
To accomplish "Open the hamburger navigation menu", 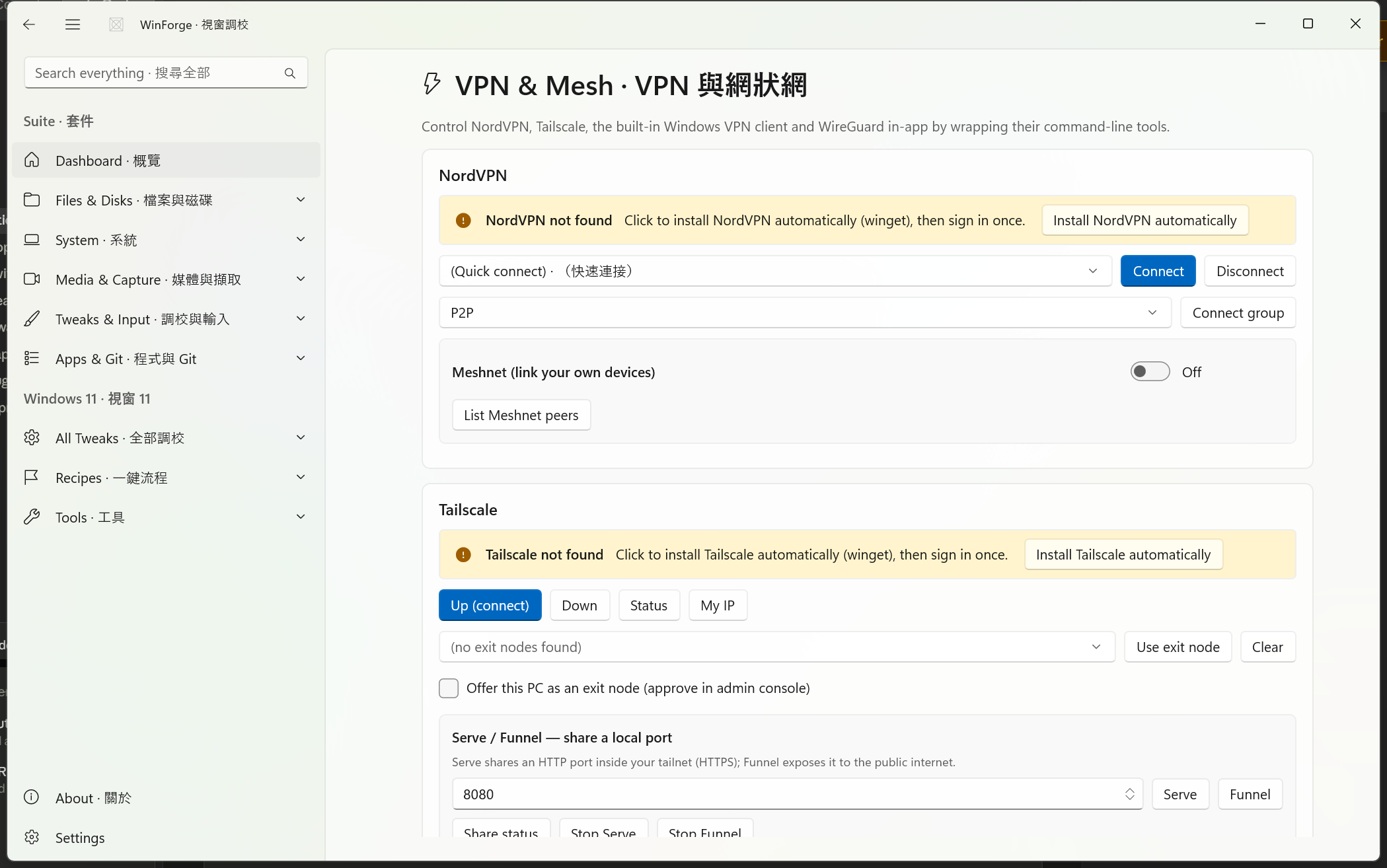I will pyautogui.click(x=73, y=24).
